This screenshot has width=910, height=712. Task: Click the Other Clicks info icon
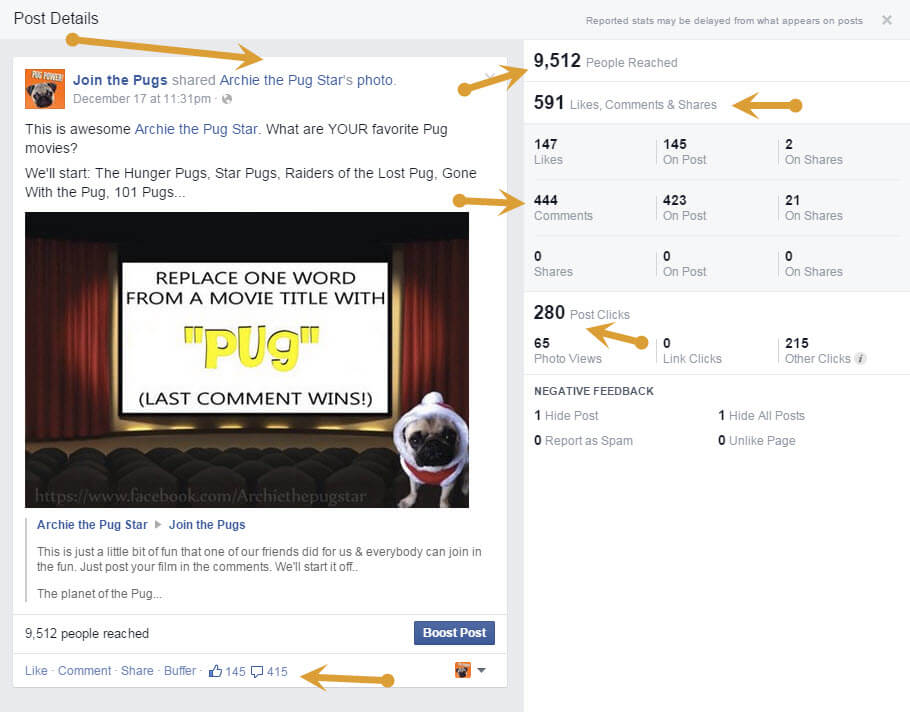click(861, 359)
